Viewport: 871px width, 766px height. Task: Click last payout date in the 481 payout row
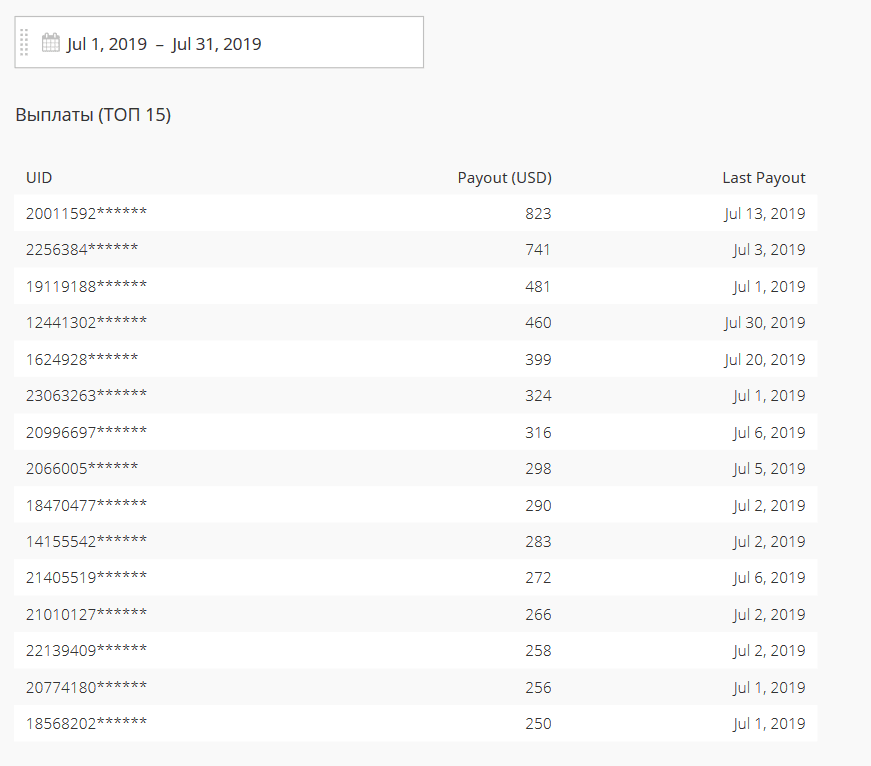769,287
